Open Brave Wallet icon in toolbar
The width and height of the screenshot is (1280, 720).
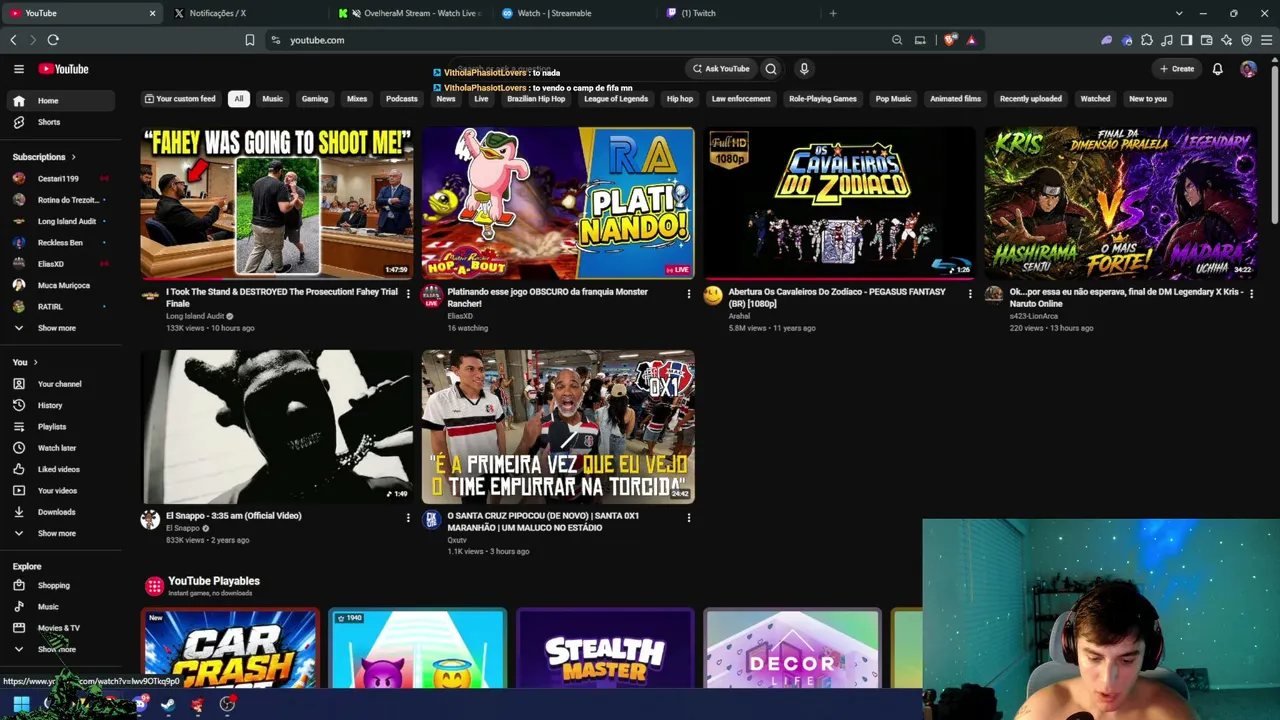[1206, 40]
